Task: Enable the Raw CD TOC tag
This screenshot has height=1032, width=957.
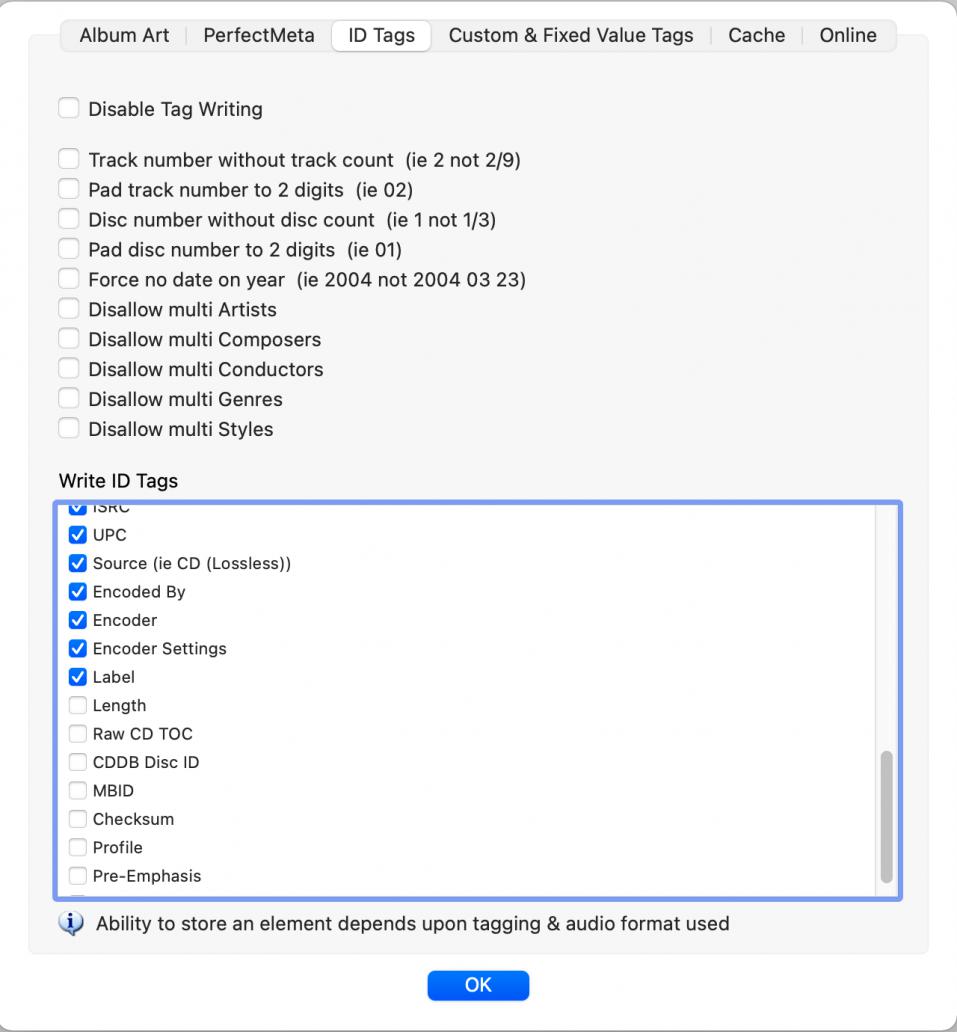Action: [78, 734]
